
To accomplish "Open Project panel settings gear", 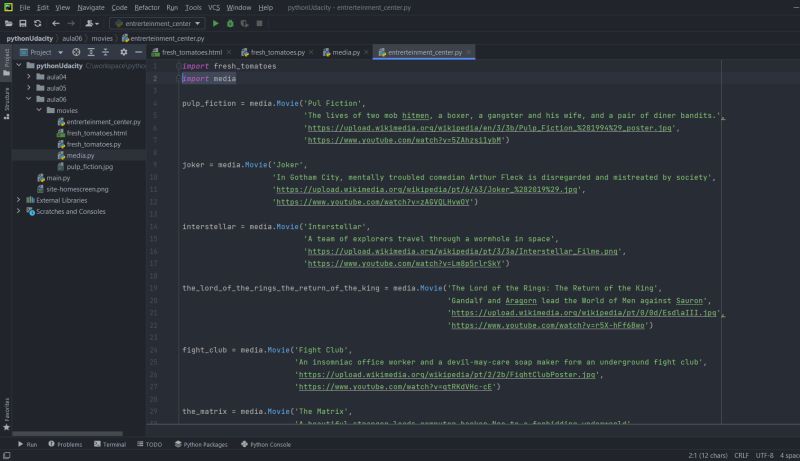I will (123, 52).
